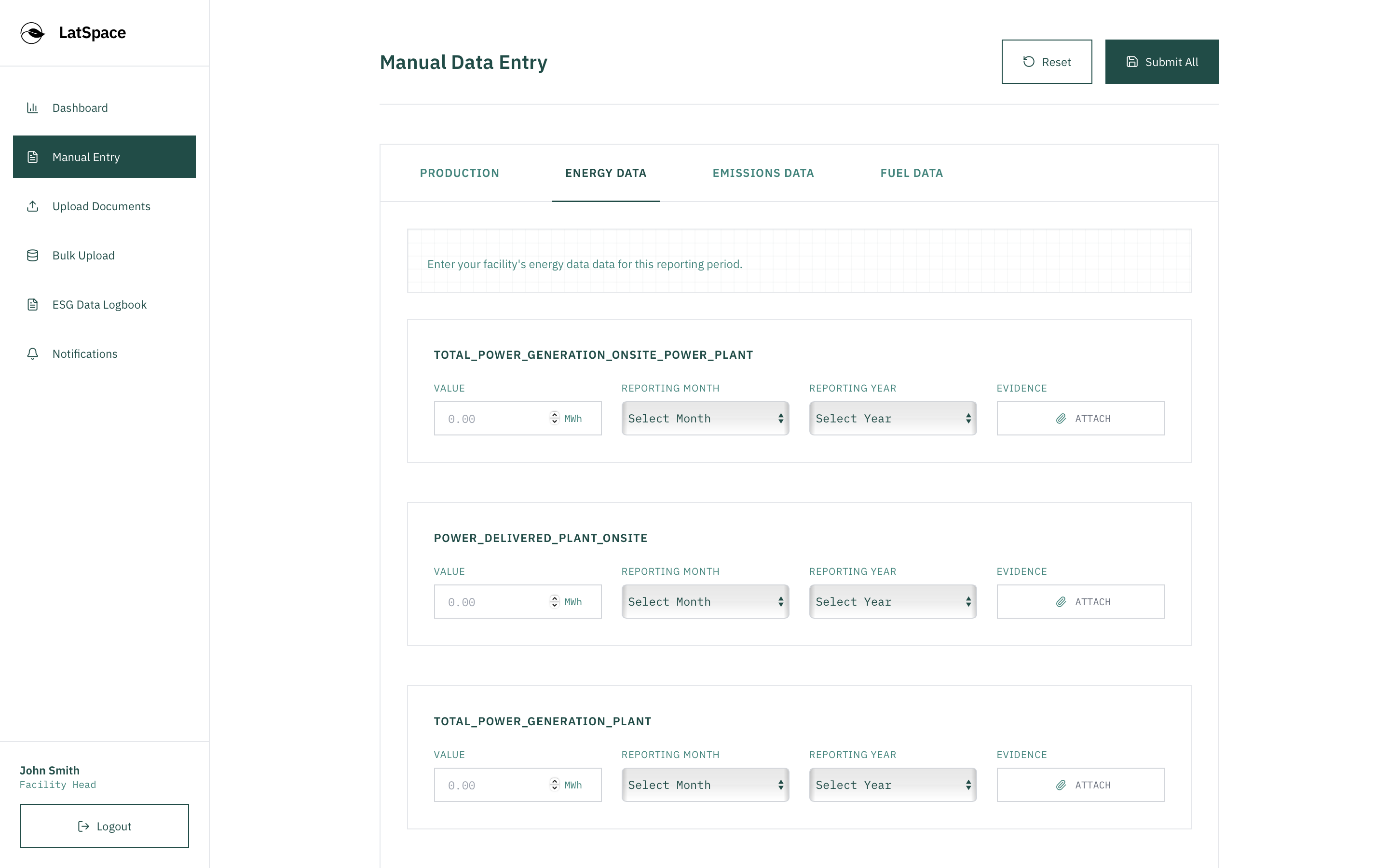Attach evidence for TOTAL_POWER_GENERATION_ONSITE_POWER_PLANT

[x=1080, y=418]
